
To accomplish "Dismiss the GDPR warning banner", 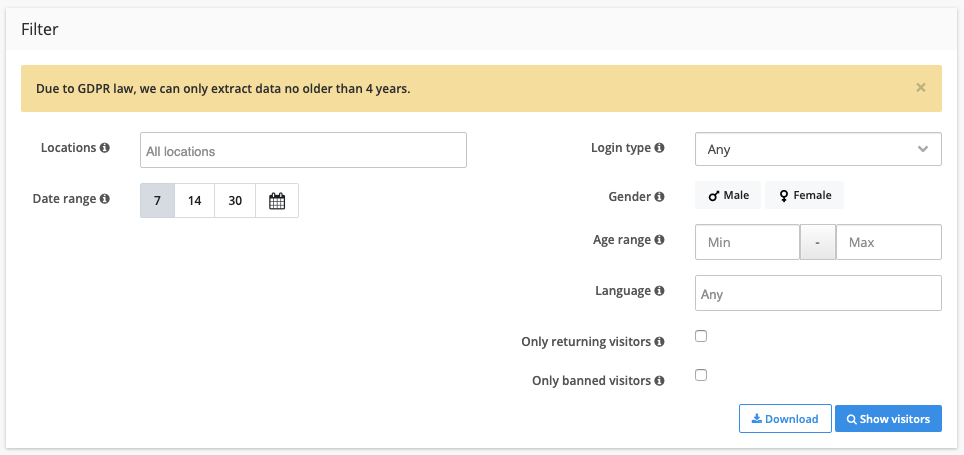I will click(920, 88).
